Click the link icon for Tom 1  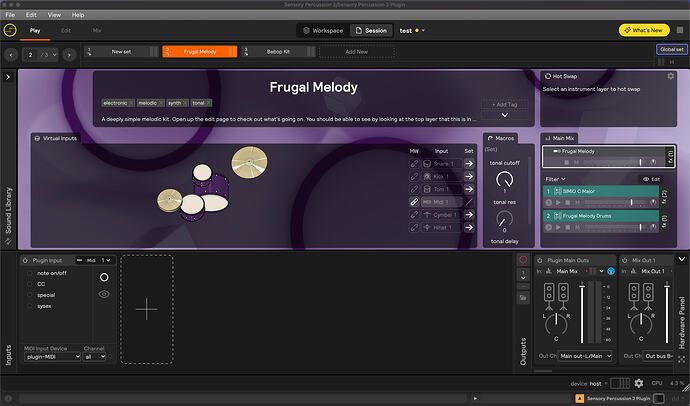(x=414, y=189)
